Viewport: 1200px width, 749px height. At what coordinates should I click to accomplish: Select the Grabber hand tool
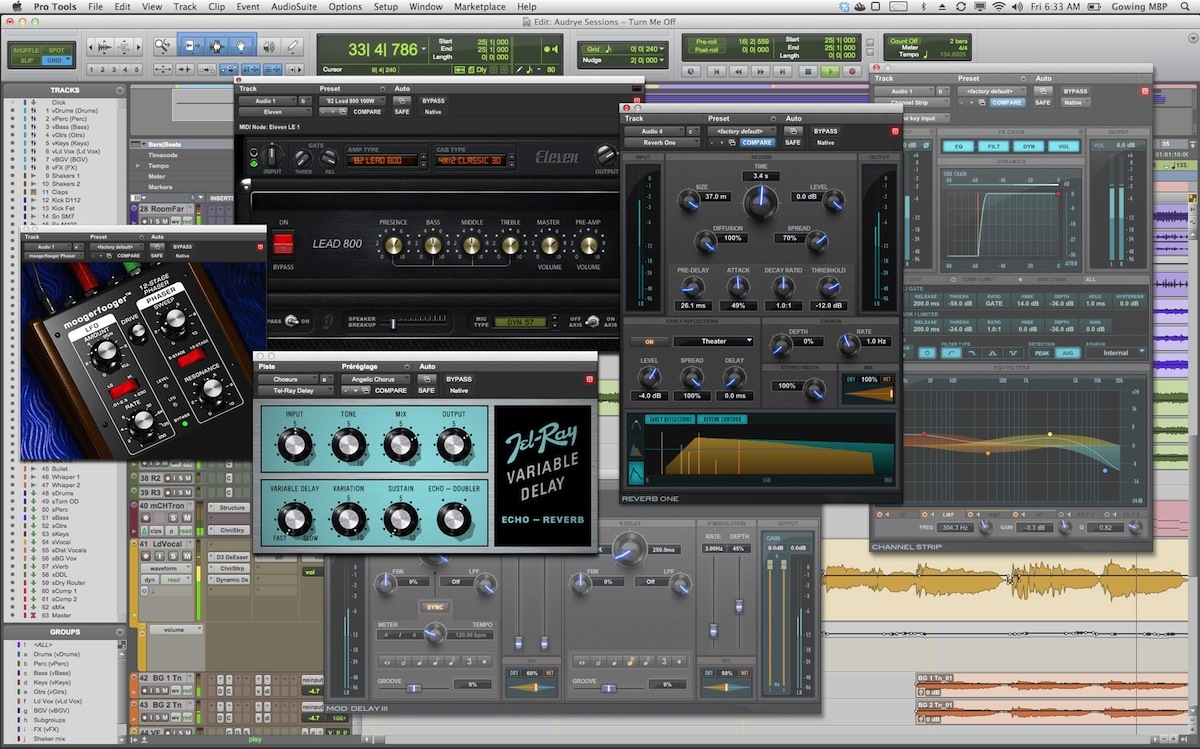(x=240, y=46)
